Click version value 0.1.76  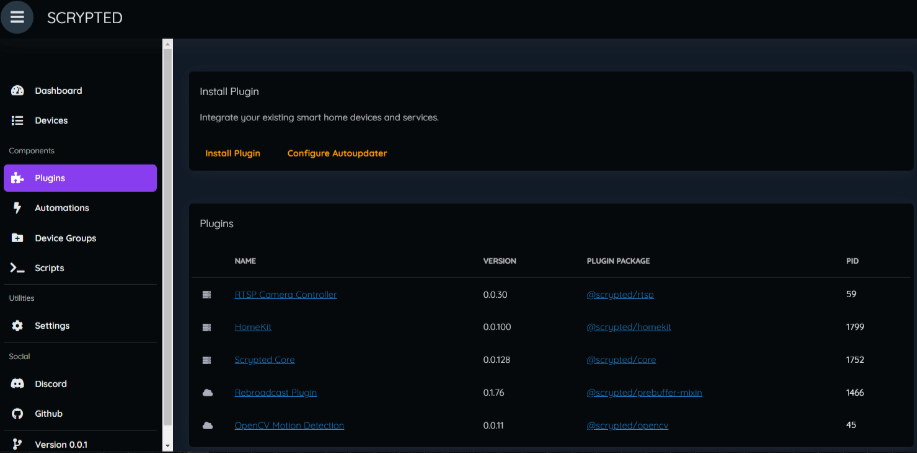[x=494, y=393]
